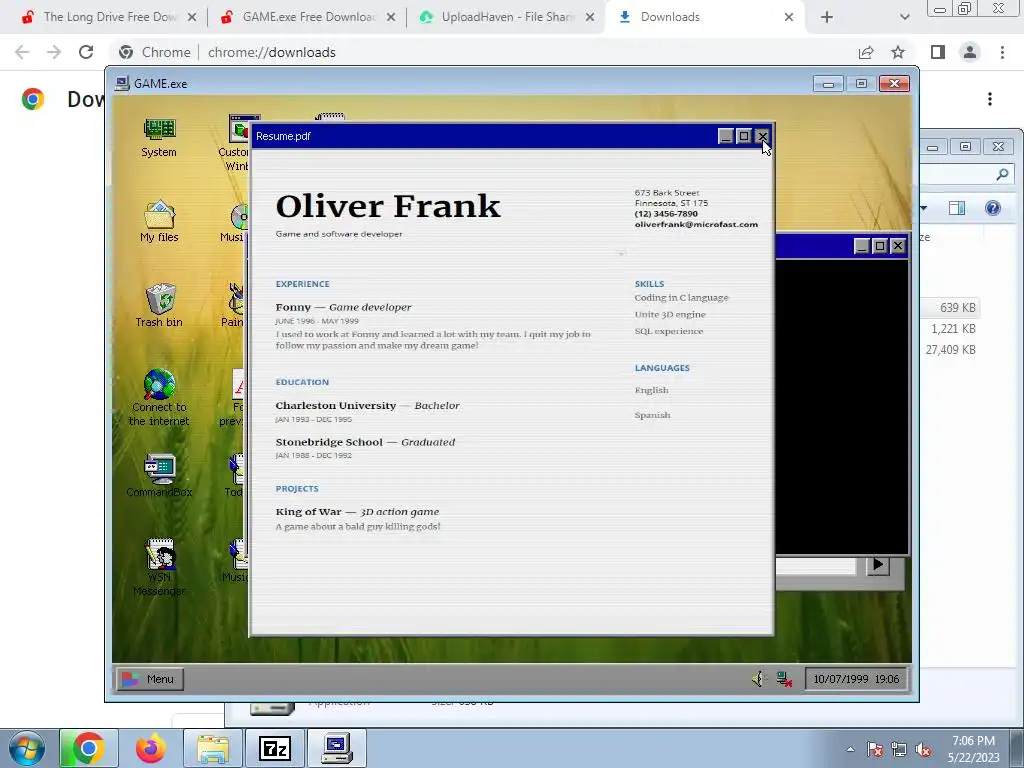Maximize the black media window
The height and width of the screenshot is (768, 1024).
tap(880, 246)
